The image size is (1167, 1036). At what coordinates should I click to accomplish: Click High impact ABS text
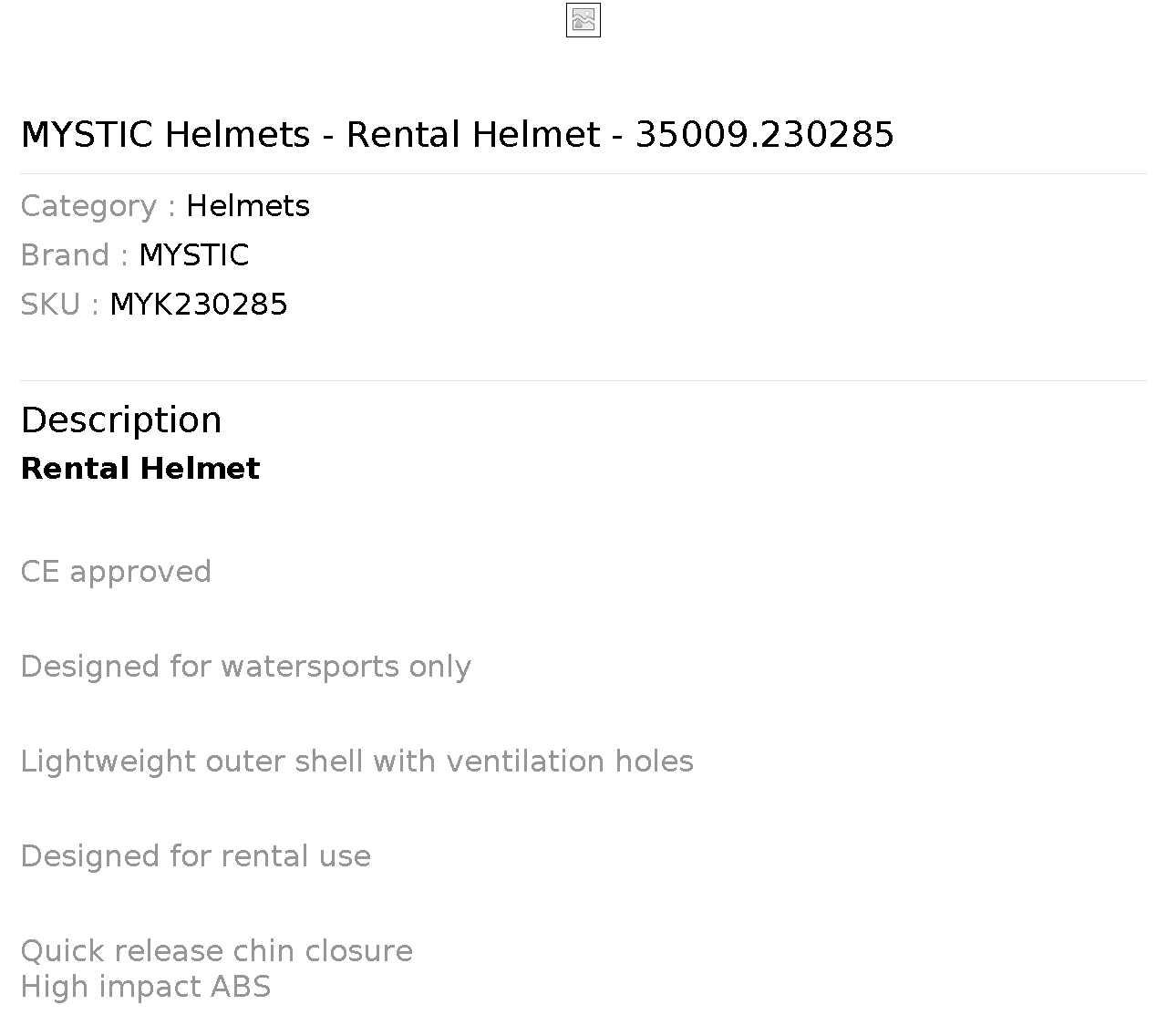pos(146,987)
